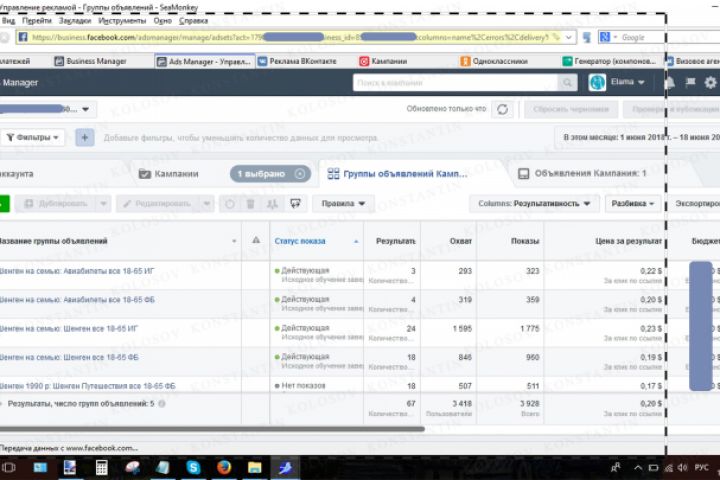Click the flag pages icon
This screenshot has height=480, width=720.
tap(690, 83)
